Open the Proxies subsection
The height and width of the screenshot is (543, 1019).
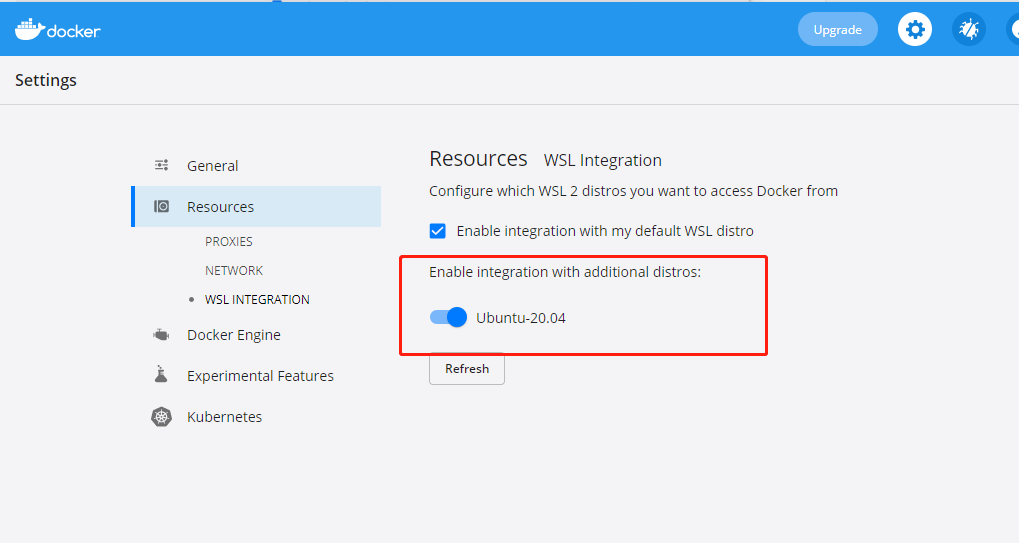click(229, 241)
